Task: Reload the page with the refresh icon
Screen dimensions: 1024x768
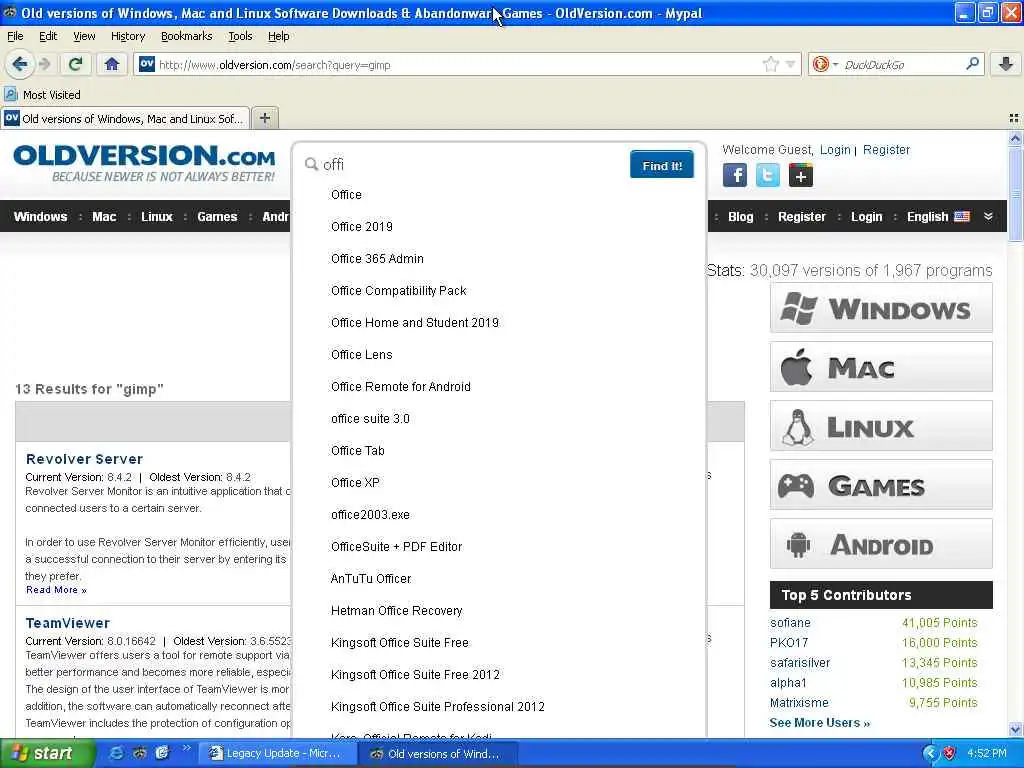Action: point(75,65)
